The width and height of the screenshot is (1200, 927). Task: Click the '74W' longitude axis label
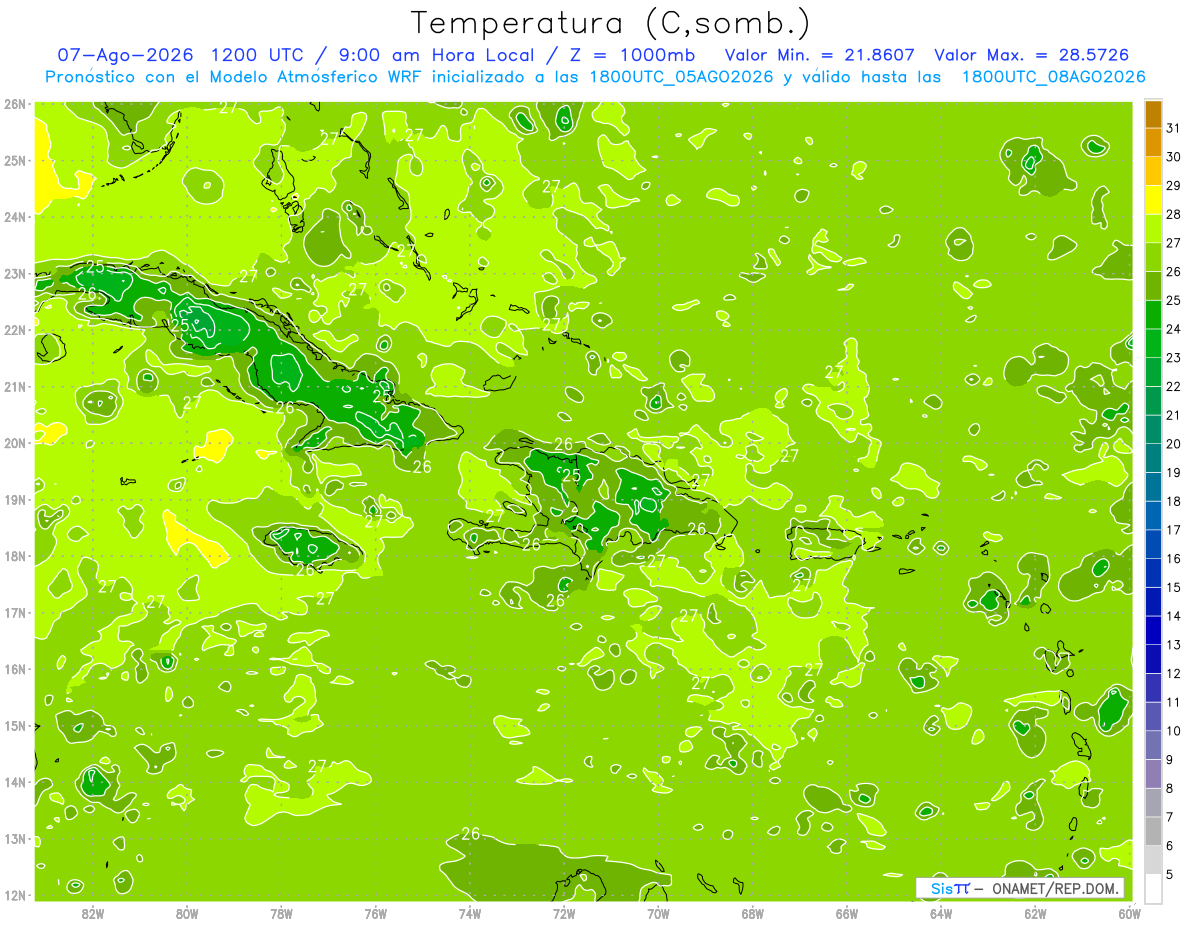(470, 914)
